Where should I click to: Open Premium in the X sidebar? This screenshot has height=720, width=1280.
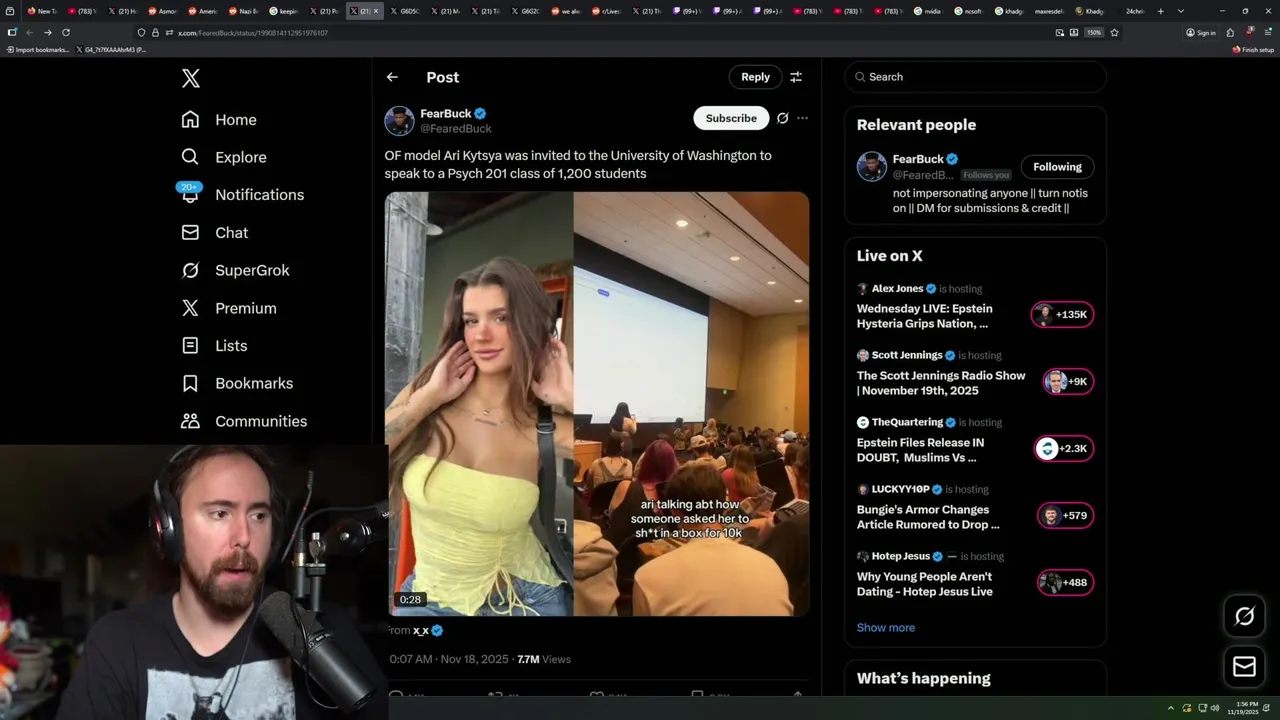228,308
